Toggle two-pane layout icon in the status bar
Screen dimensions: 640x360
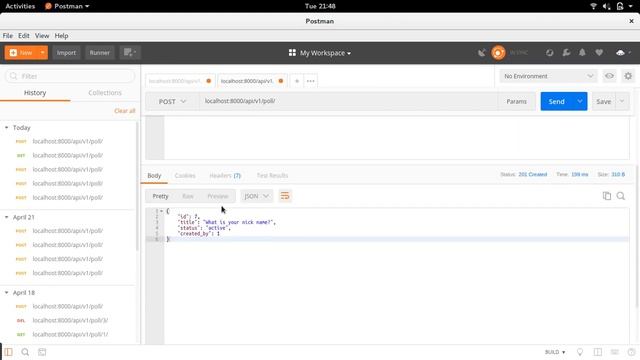pos(598,352)
